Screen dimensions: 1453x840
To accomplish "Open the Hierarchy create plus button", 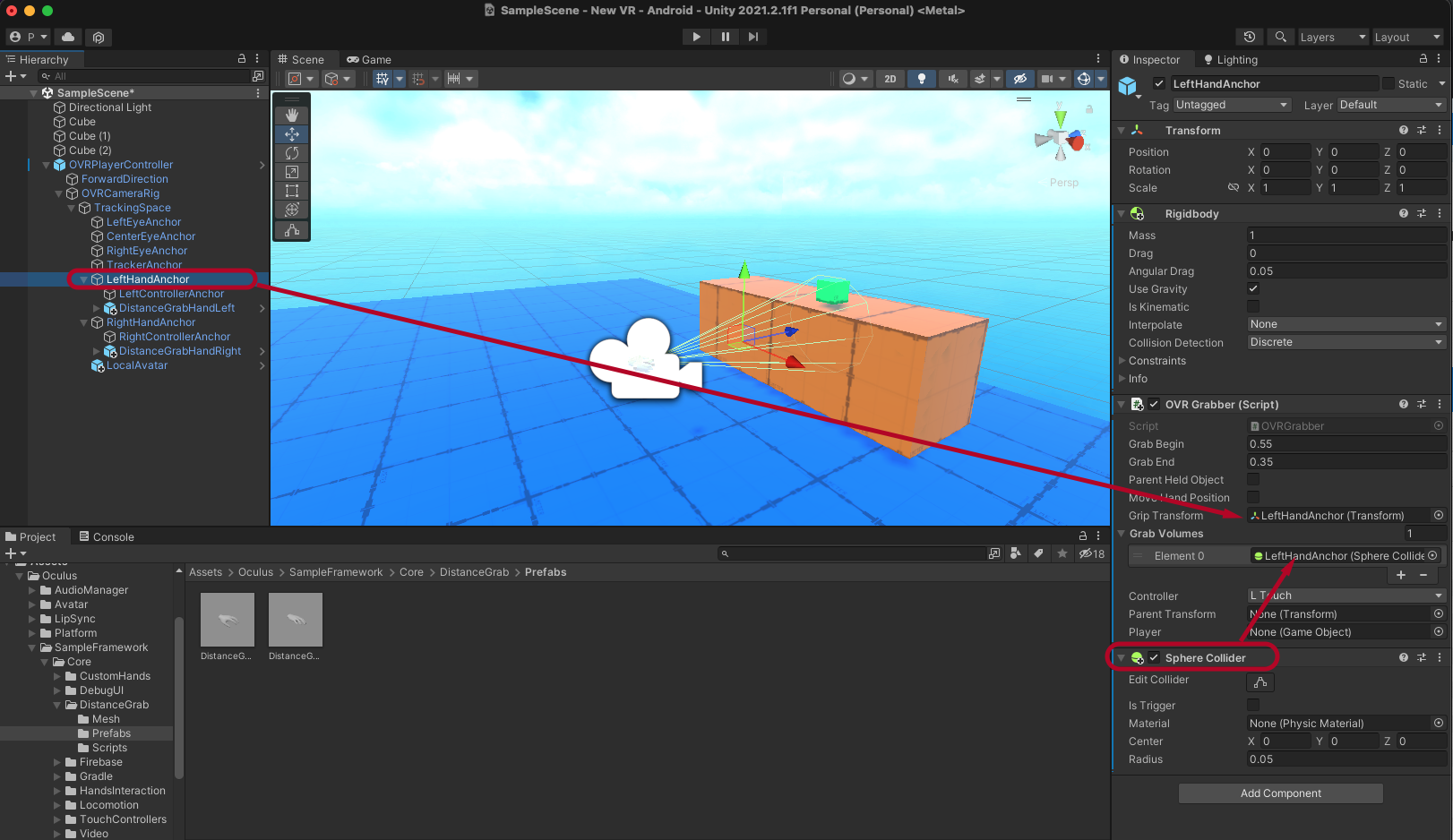I will click(15, 76).
